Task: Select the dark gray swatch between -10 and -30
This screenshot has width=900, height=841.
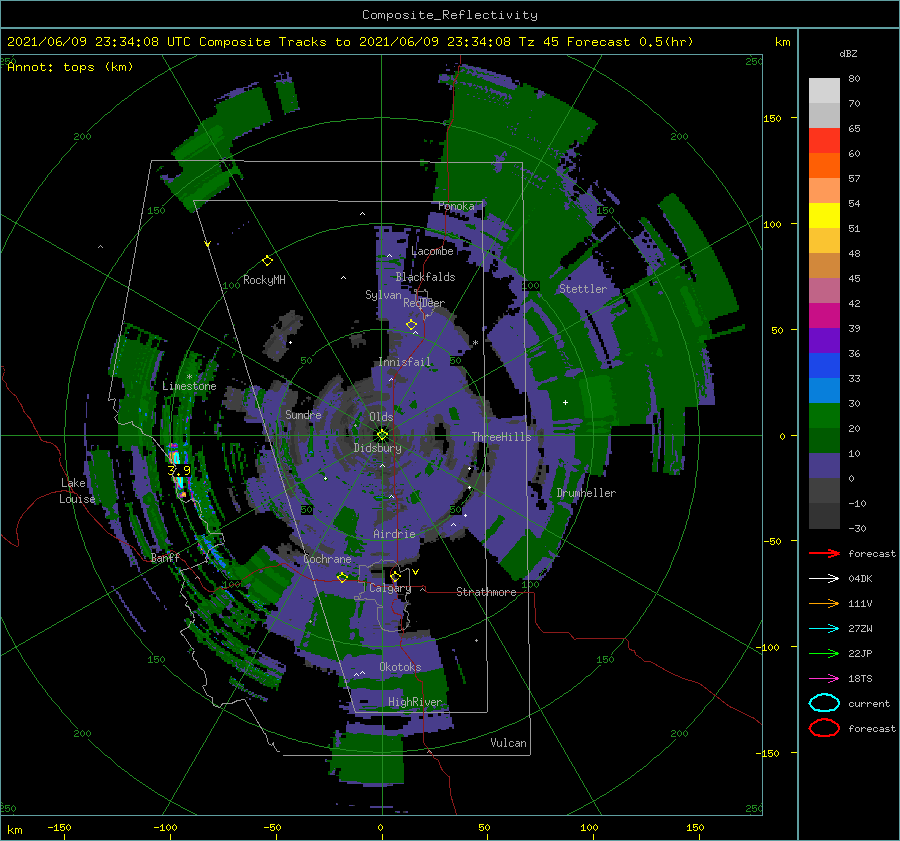Action: point(824,516)
